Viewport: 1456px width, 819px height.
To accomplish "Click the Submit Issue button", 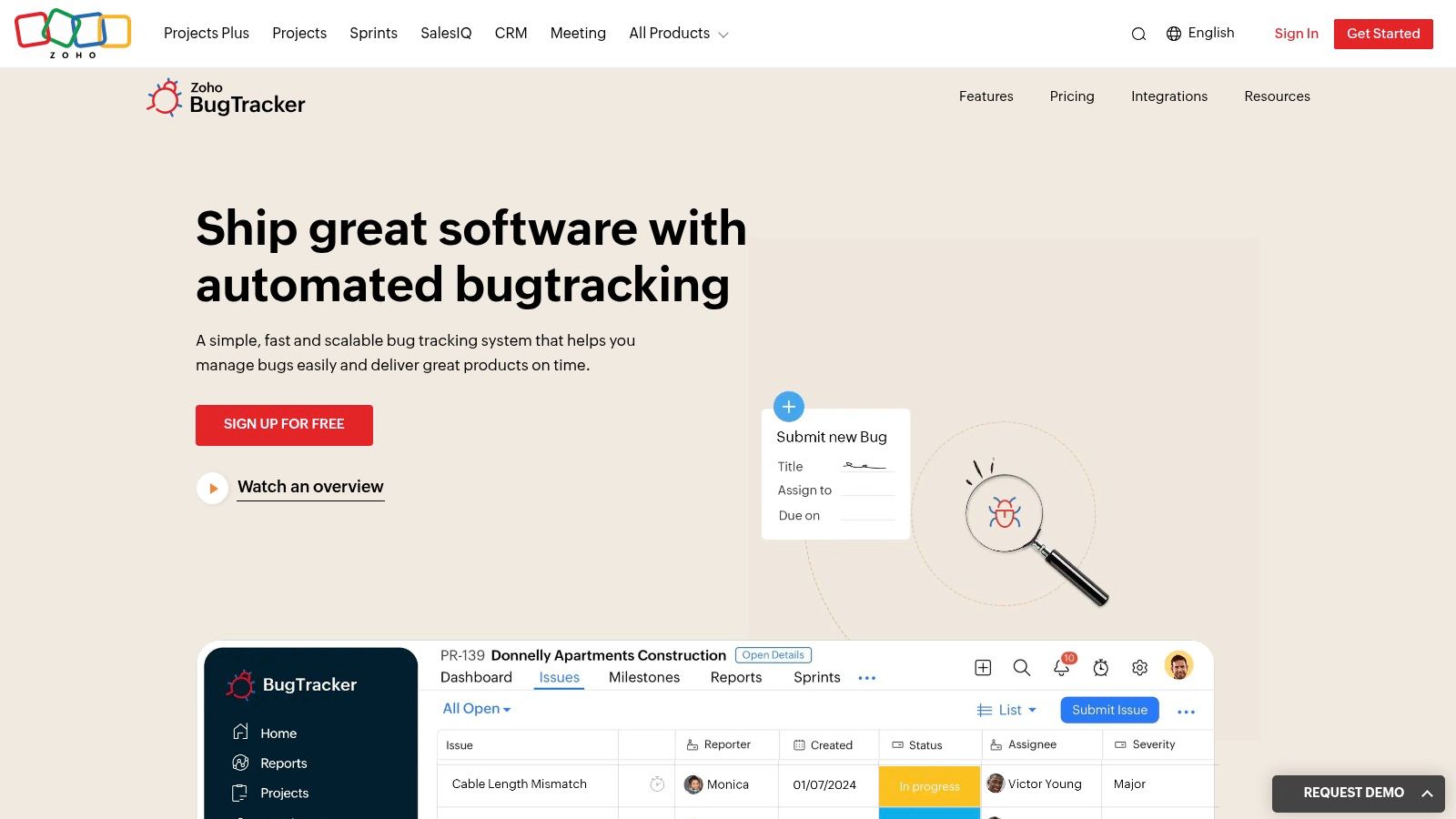I will 1109,710.
